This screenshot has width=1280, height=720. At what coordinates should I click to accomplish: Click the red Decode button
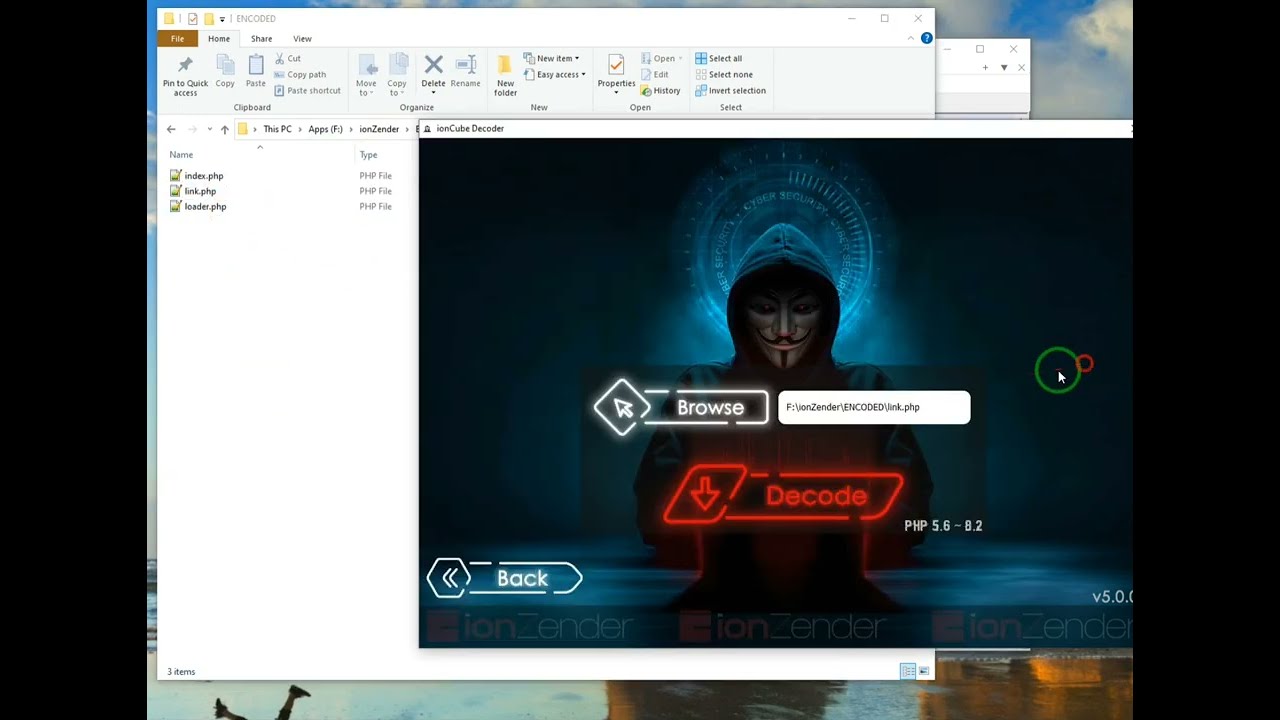pyautogui.click(x=784, y=495)
